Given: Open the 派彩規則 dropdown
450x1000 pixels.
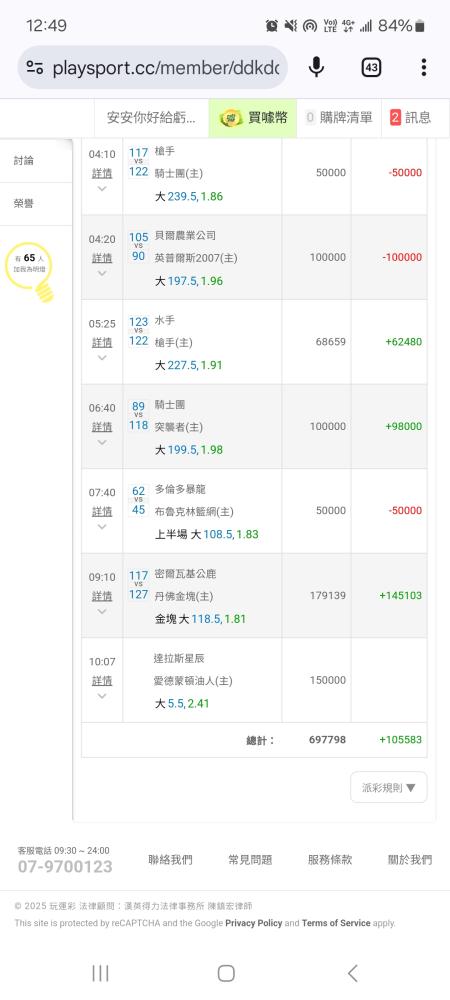Looking at the screenshot, I should (389, 787).
